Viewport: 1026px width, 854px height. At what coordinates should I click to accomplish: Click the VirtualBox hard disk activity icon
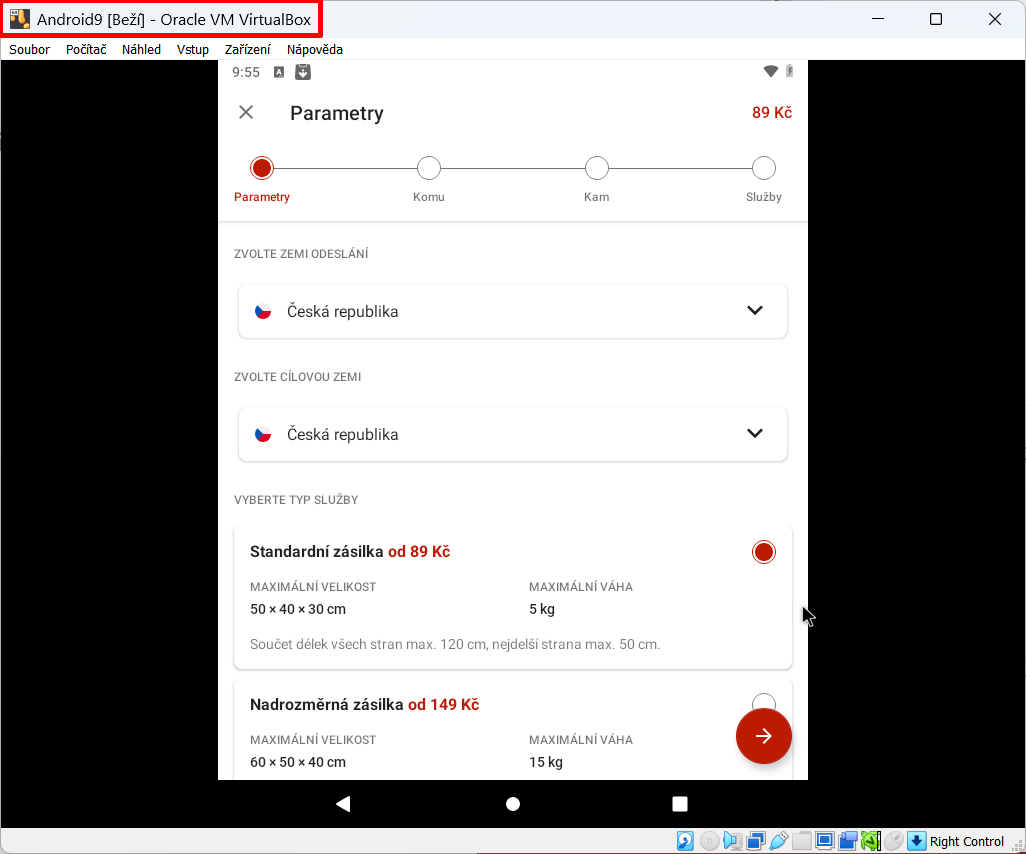686,841
